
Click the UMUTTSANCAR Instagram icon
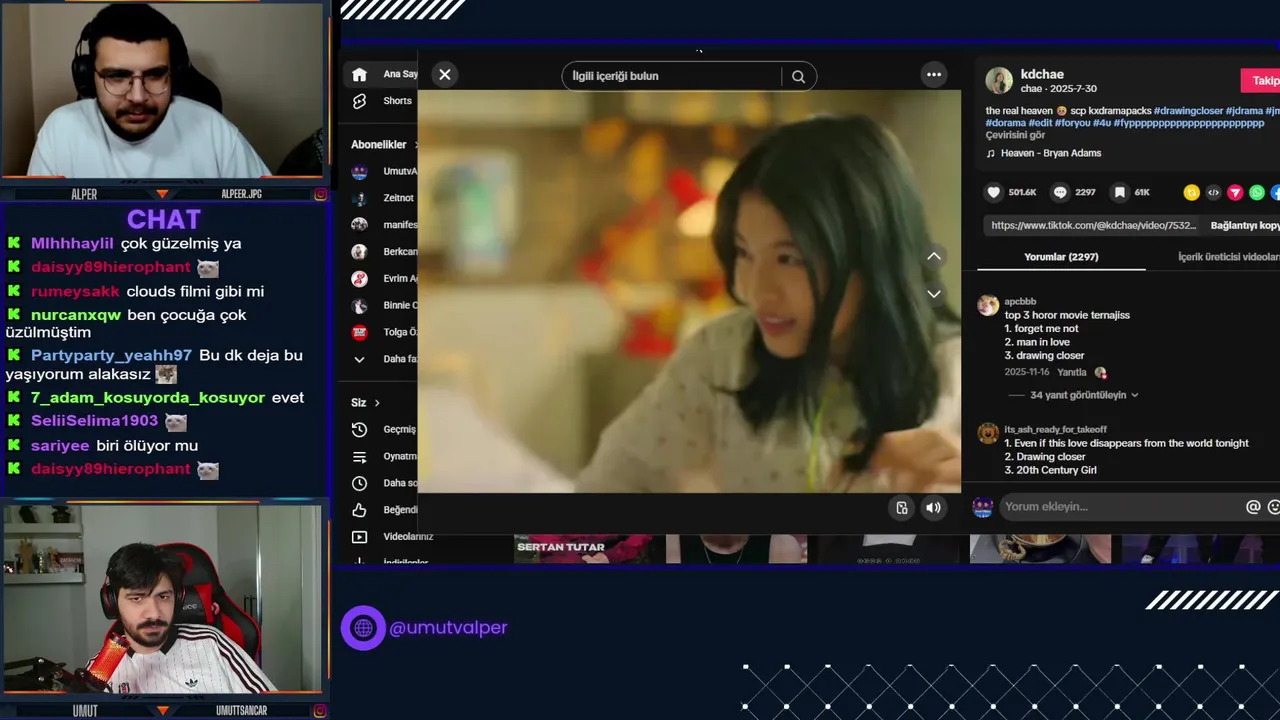click(320, 711)
